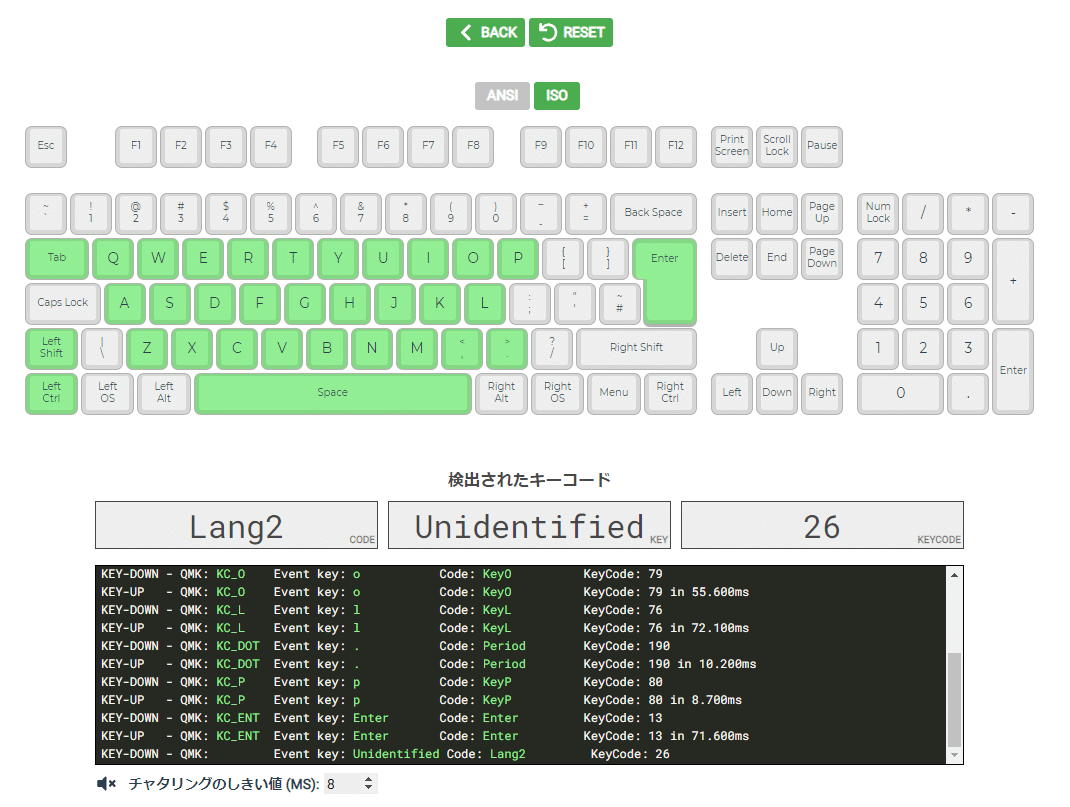This screenshot has width=1070, height=807.
Task: Click the Esc key
Action: pos(46,146)
